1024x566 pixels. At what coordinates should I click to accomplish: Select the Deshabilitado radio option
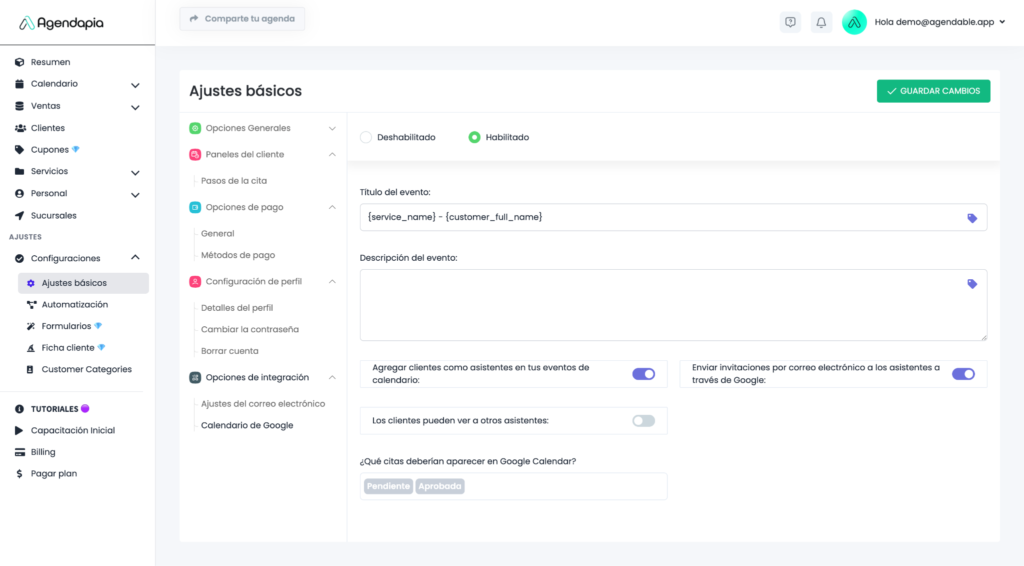366,137
